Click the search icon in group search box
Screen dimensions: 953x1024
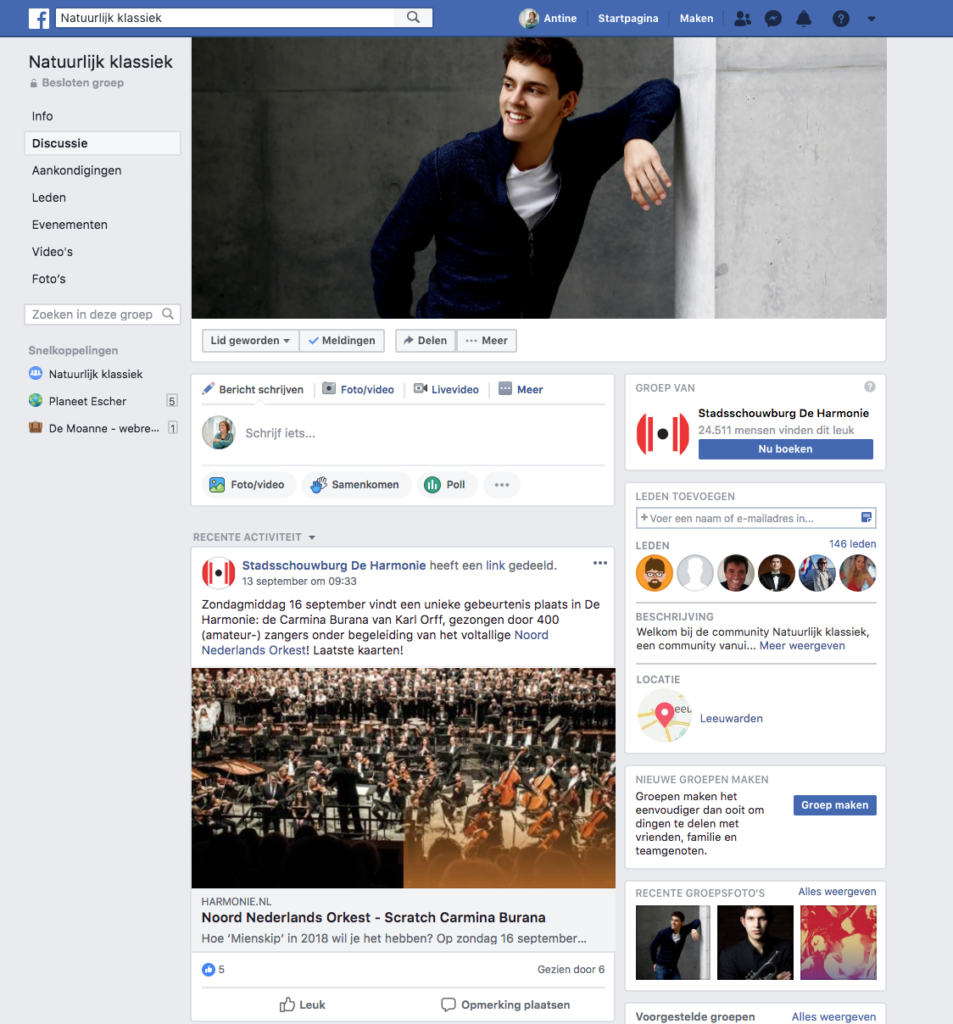169,314
